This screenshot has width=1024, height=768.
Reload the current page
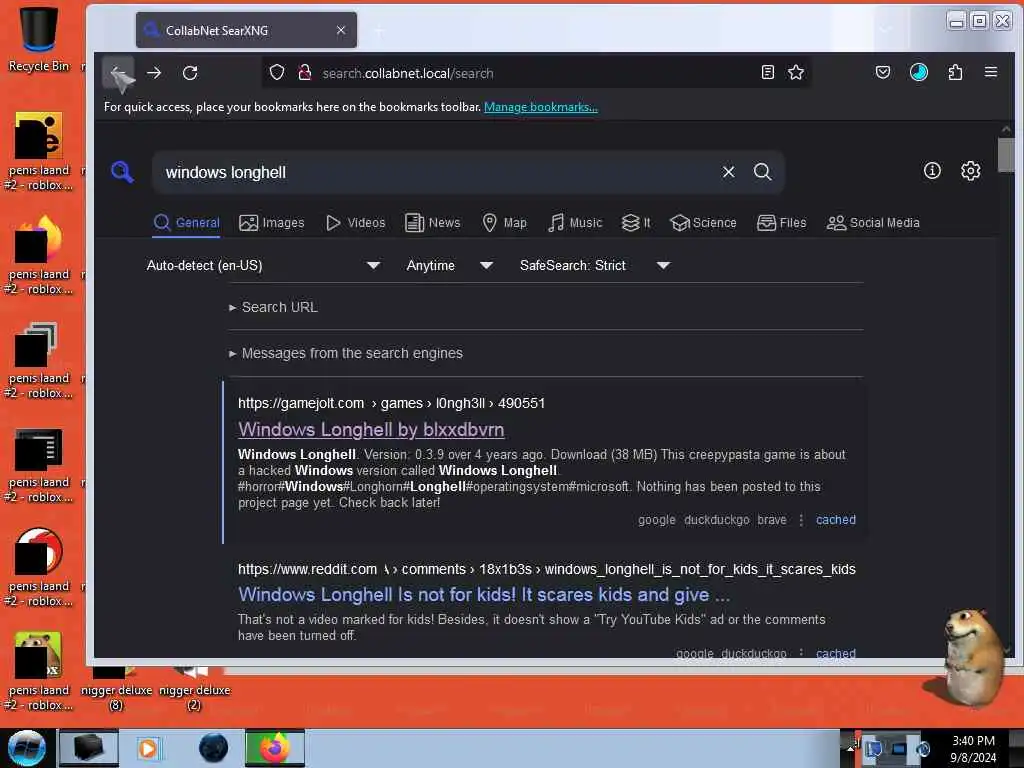[190, 72]
